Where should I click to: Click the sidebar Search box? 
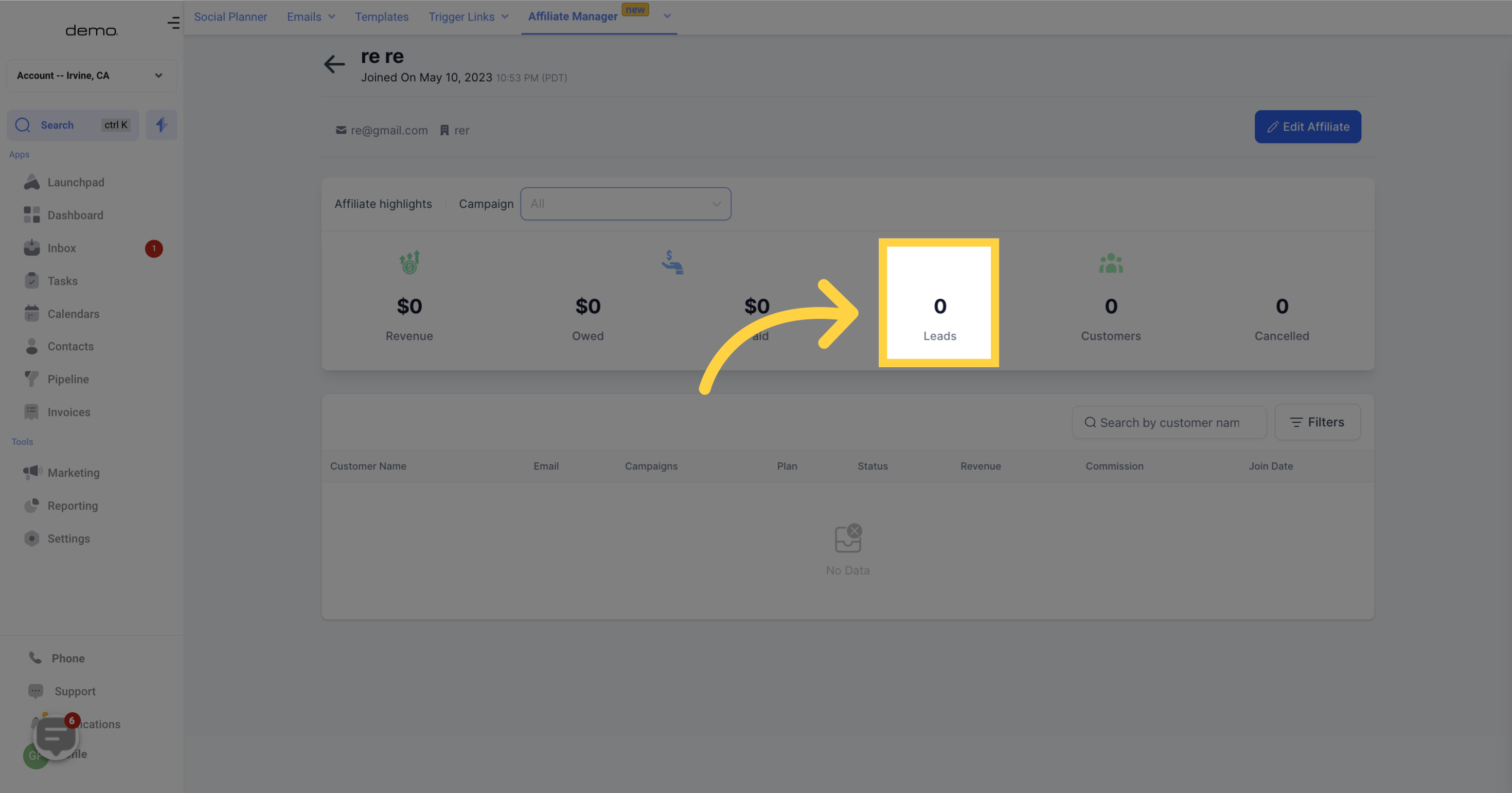pyautogui.click(x=73, y=125)
